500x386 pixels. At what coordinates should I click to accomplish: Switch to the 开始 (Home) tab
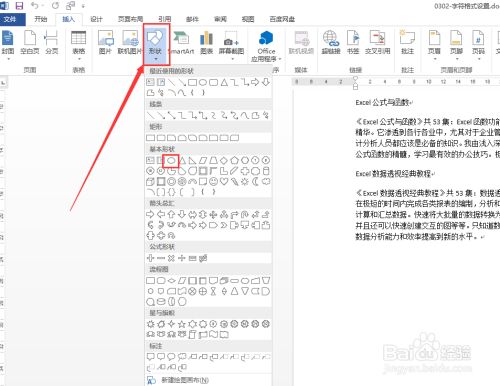coord(41,19)
